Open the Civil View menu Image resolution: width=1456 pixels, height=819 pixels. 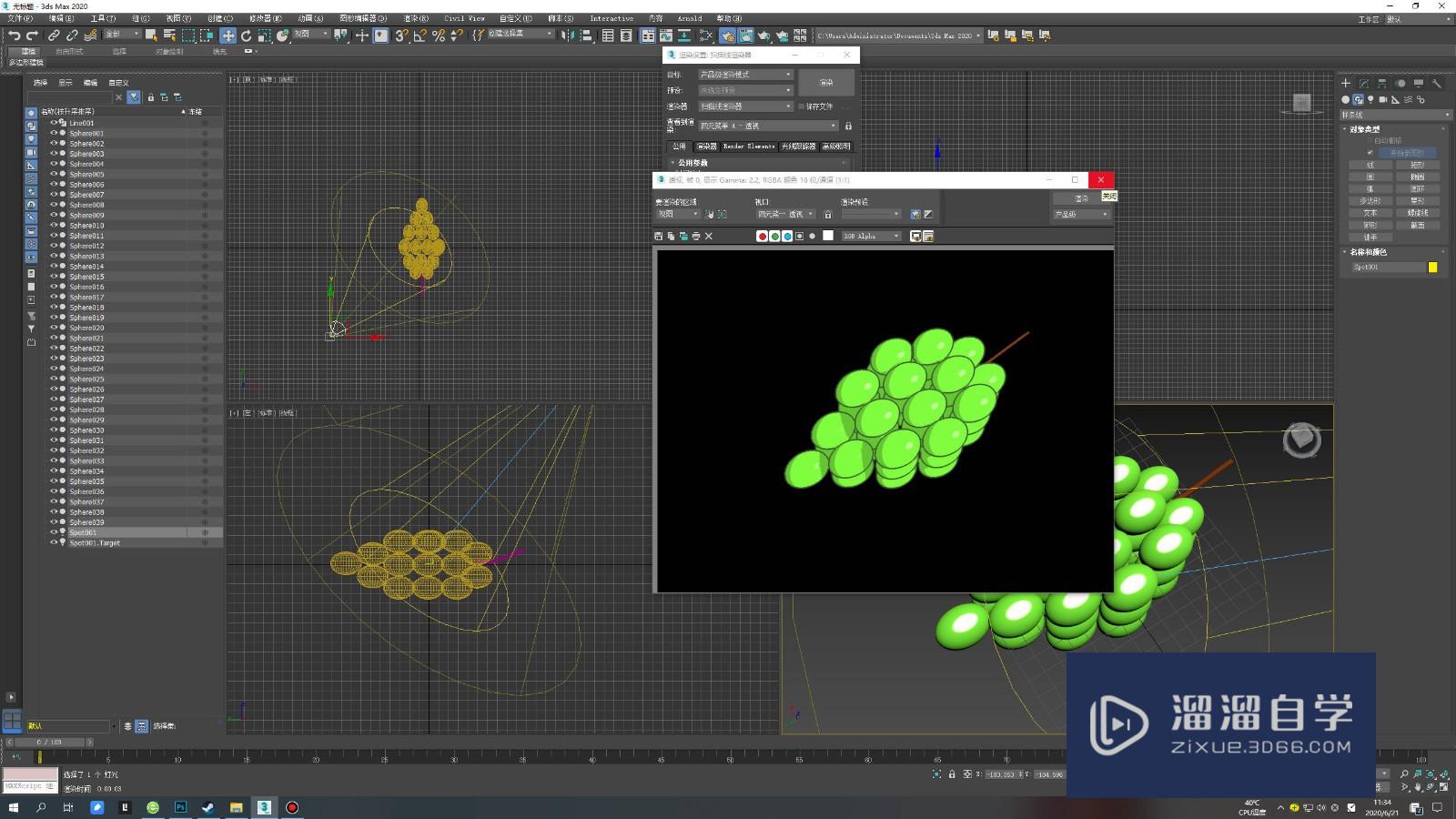coord(464,18)
